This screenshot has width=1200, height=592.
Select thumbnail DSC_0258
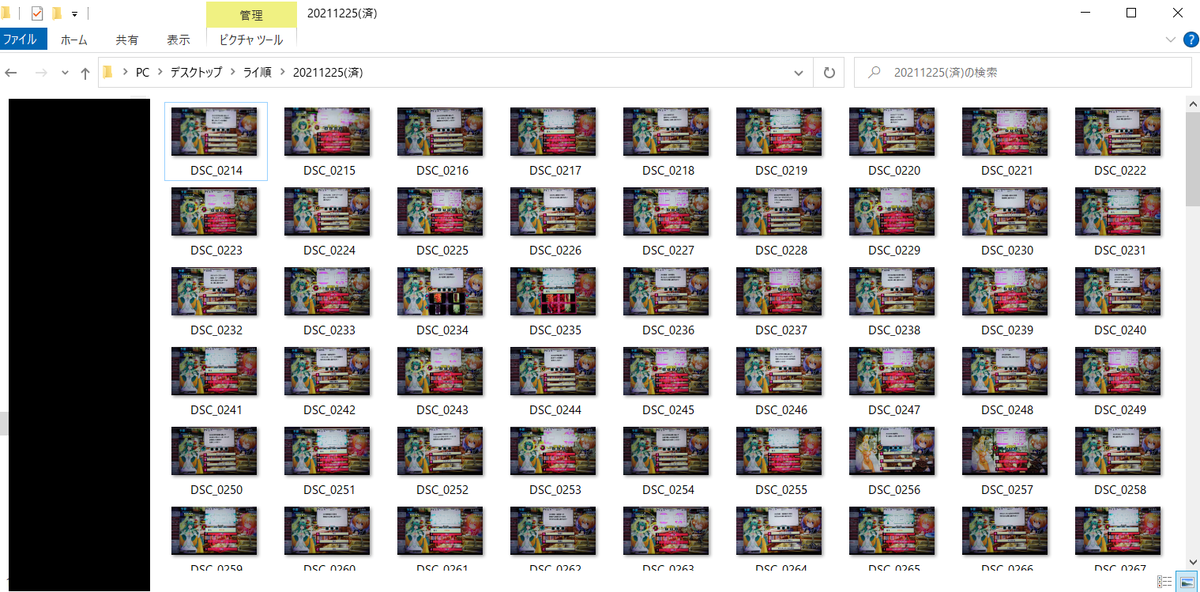[x=1119, y=452]
